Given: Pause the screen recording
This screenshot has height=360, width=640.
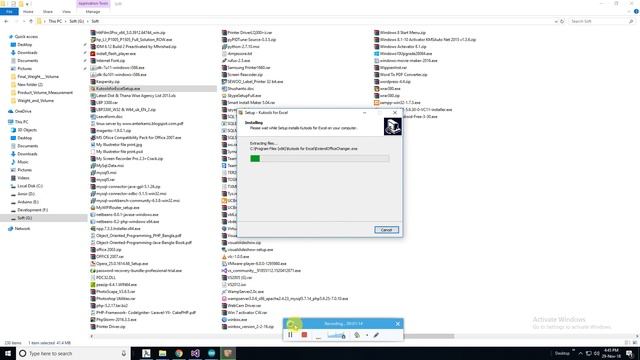Looking at the screenshot, I should (x=290, y=335).
